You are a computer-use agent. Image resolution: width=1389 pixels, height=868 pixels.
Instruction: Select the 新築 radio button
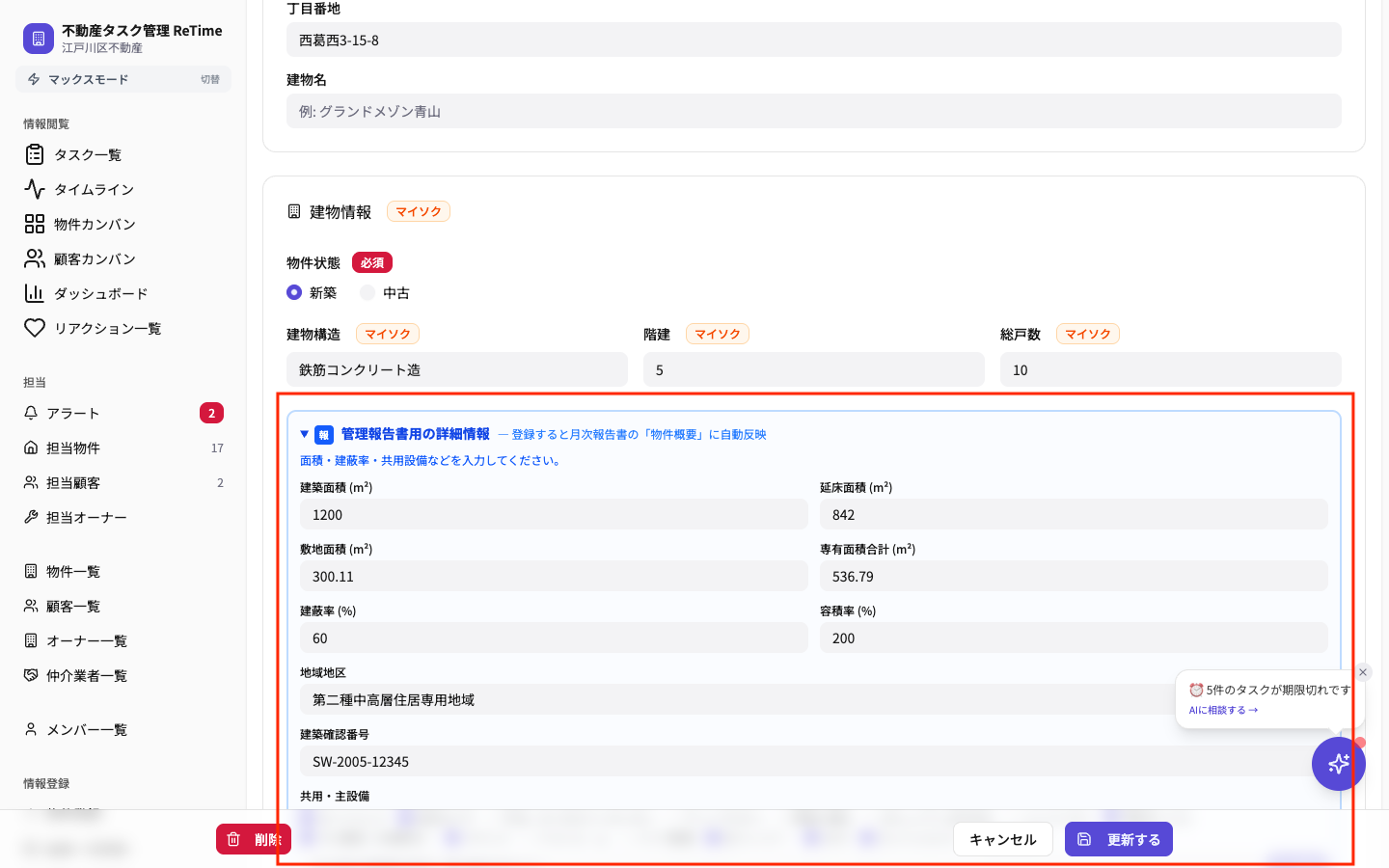coord(294,292)
